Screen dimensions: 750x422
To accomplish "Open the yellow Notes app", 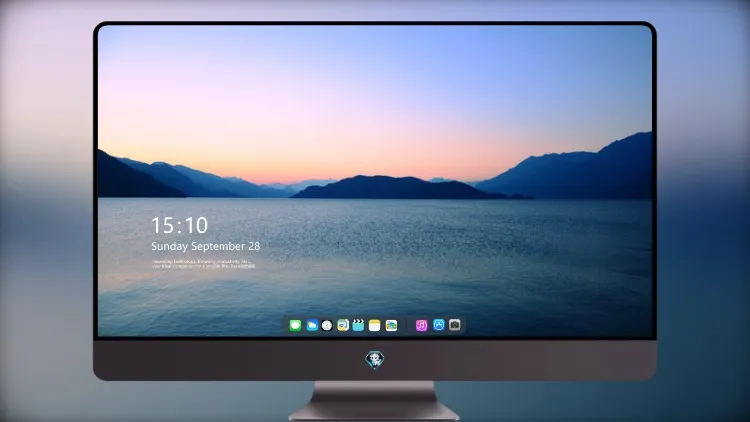I will pyautogui.click(x=375, y=325).
